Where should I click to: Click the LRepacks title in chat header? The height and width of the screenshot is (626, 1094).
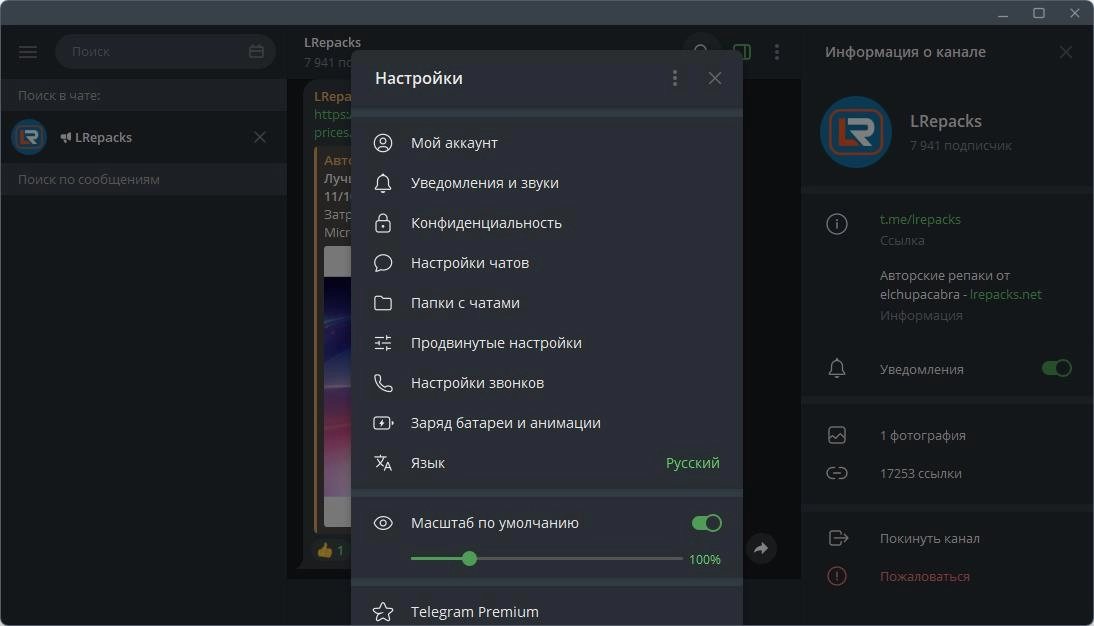(x=332, y=43)
